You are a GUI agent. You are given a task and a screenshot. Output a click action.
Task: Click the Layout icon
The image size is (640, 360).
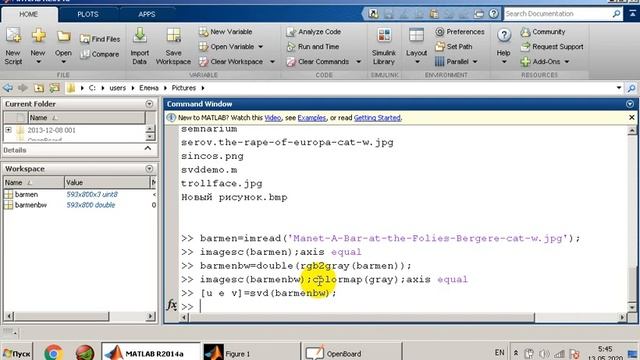[x=416, y=36]
